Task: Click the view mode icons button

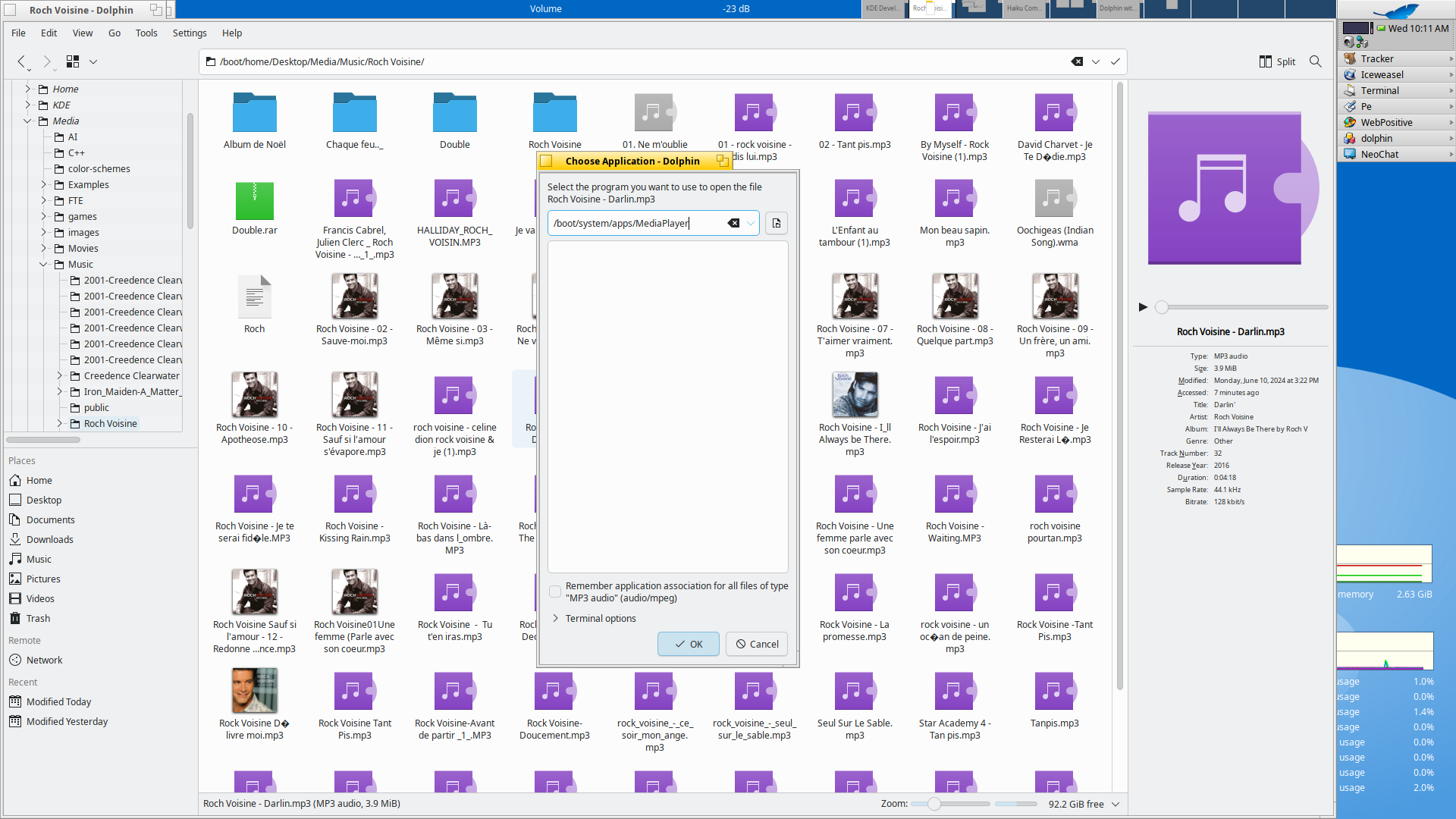Action: tap(73, 61)
